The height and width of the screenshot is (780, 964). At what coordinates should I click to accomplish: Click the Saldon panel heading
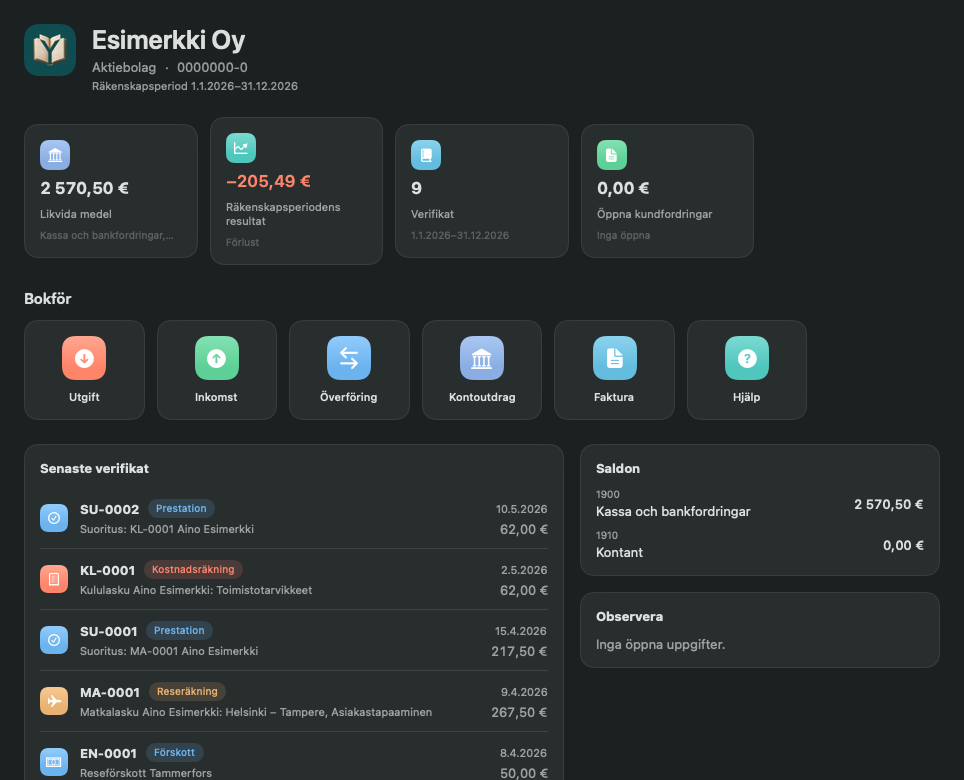click(x=618, y=468)
